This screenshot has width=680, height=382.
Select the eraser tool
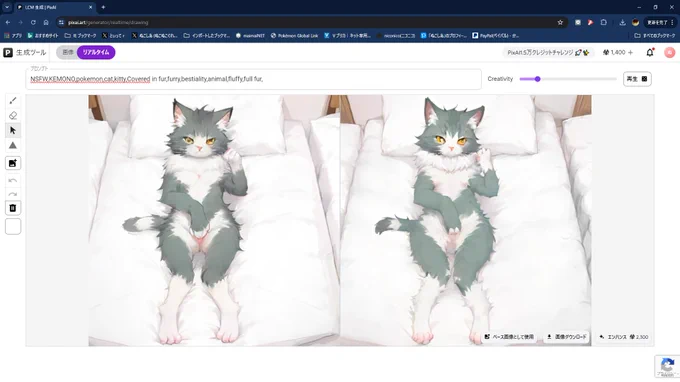click(x=13, y=115)
